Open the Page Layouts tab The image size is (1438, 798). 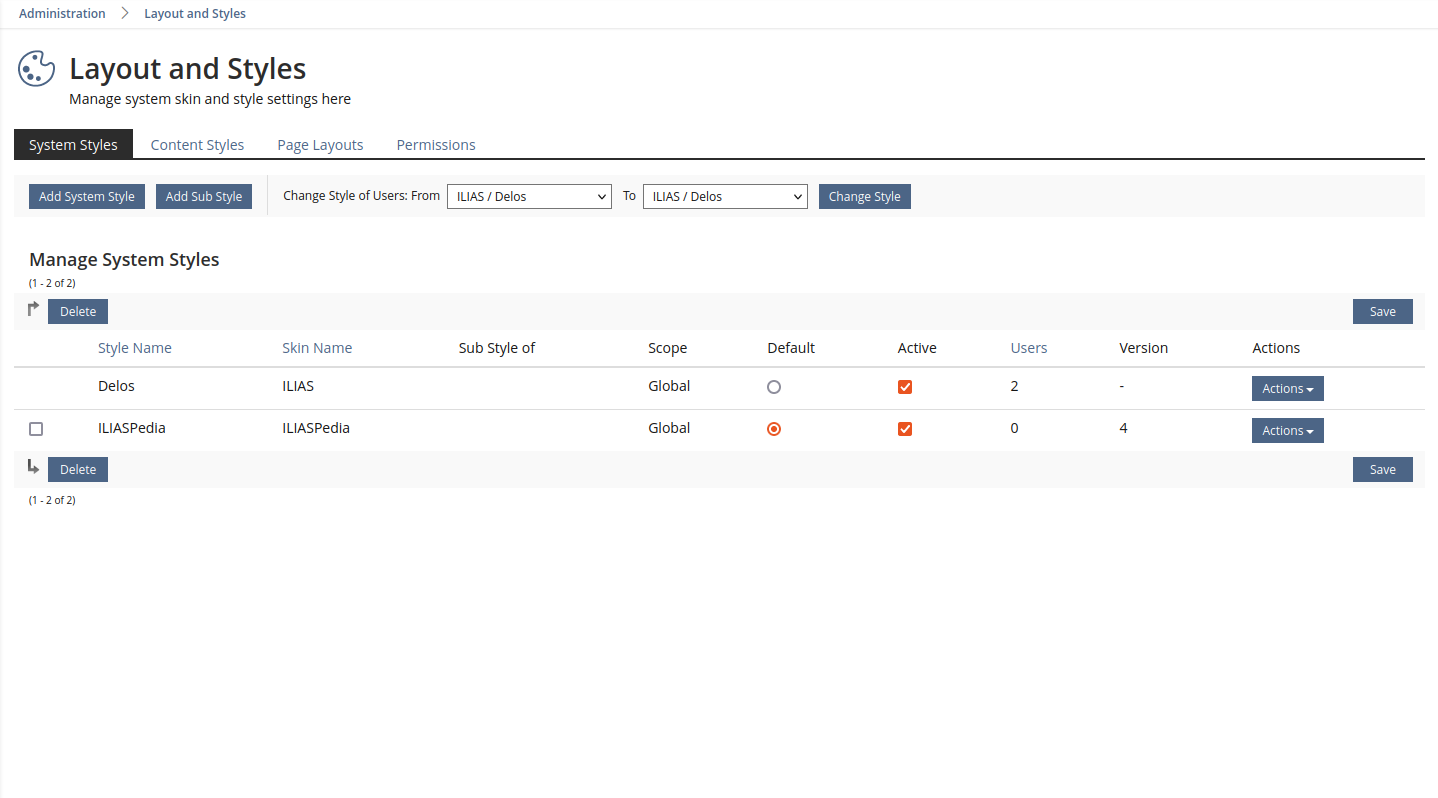(x=320, y=144)
